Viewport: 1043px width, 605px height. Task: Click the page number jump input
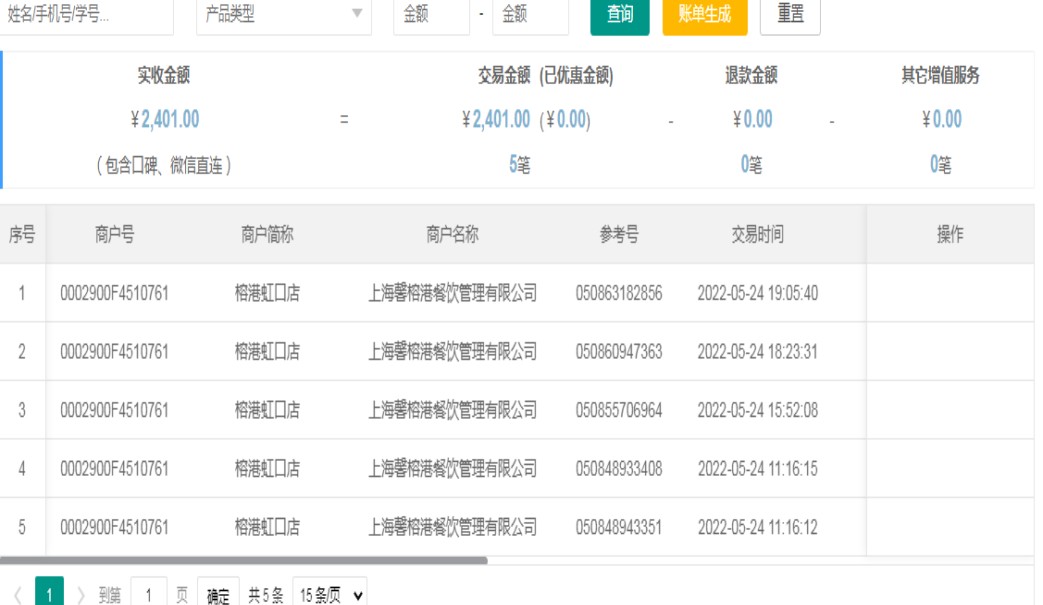pos(148,595)
